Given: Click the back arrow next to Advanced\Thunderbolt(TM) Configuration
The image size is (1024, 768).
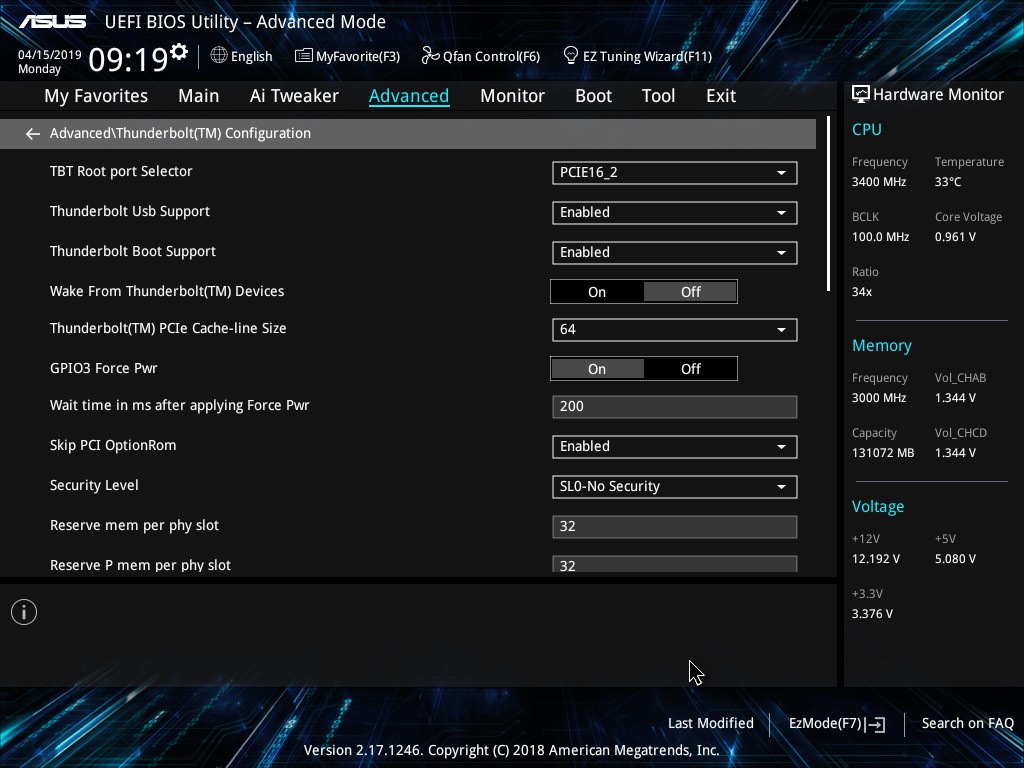Looking at the screenshot, I should point(33,134).
